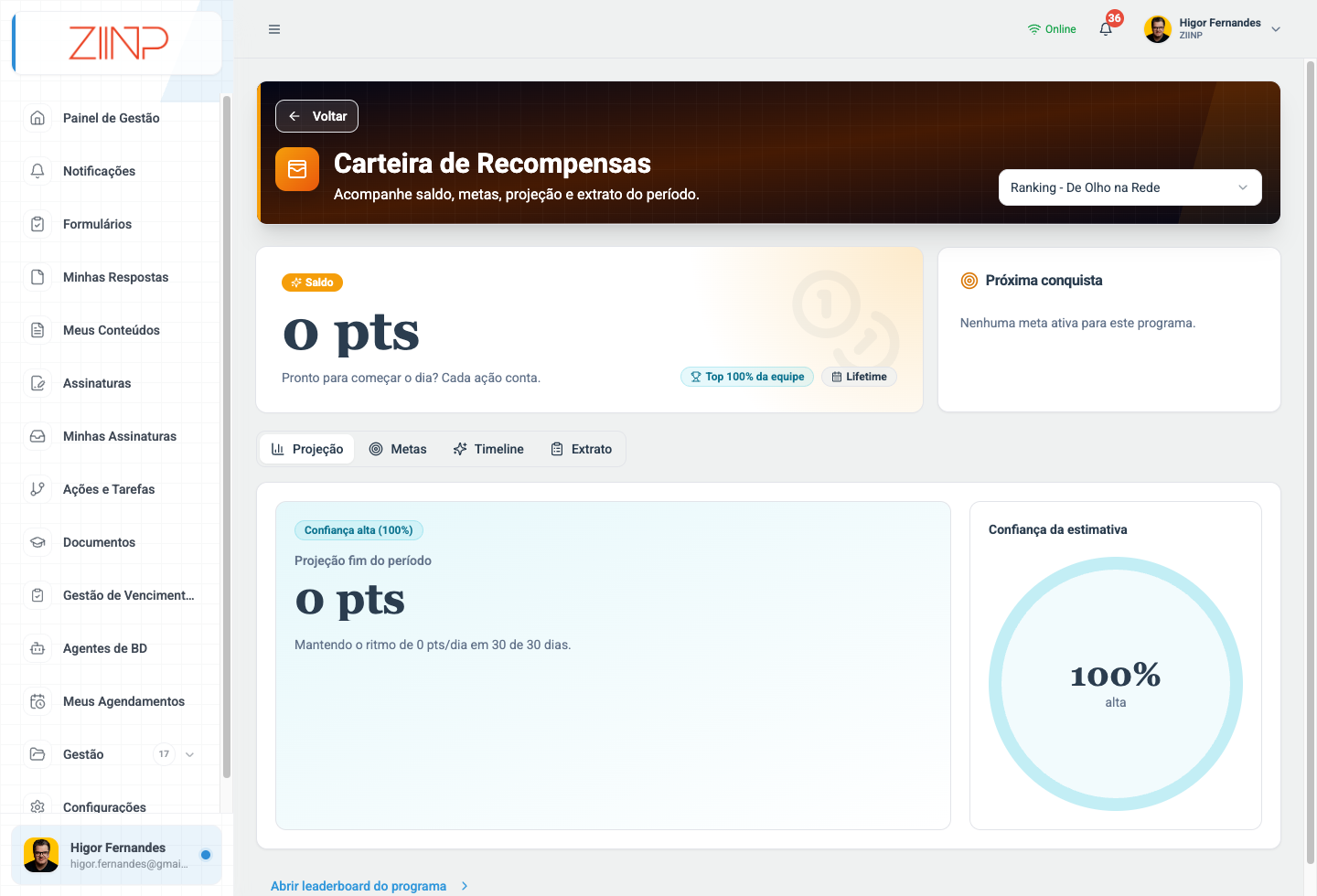
Task: Click the Agentes de BD robot icon
Action: (37, 648)
